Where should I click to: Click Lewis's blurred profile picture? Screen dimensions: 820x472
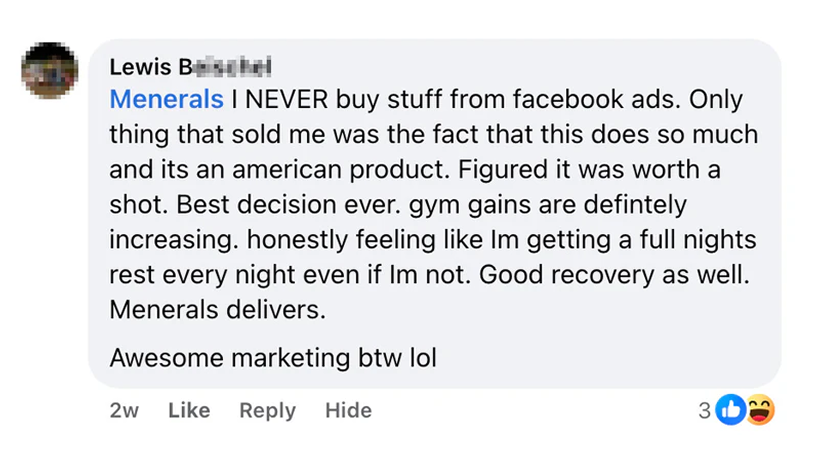pyautogui.click(x=49, y=71)
